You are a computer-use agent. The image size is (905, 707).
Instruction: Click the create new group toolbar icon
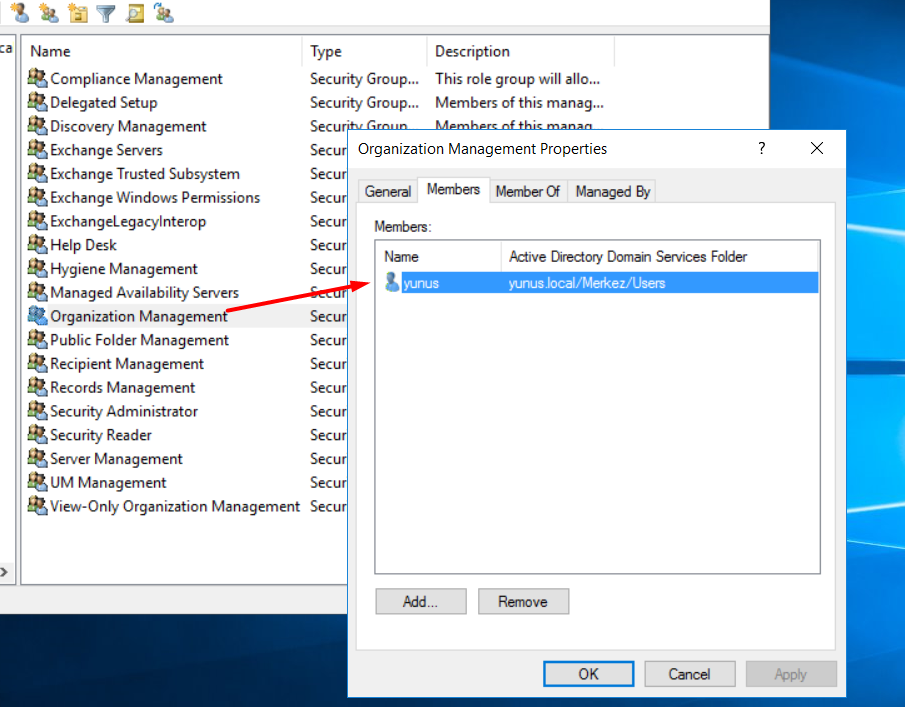pos(48,13)
